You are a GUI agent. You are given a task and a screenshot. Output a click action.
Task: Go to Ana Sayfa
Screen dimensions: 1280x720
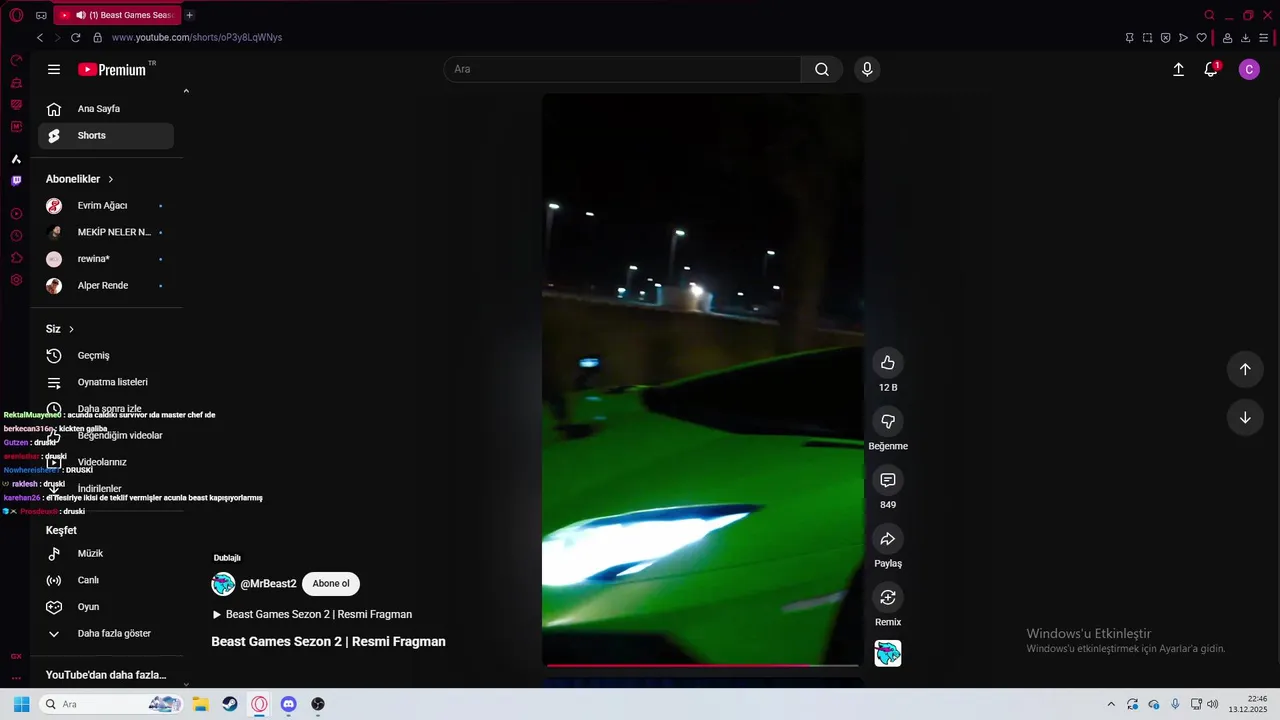pyautogui.click(x=106, y=109)
